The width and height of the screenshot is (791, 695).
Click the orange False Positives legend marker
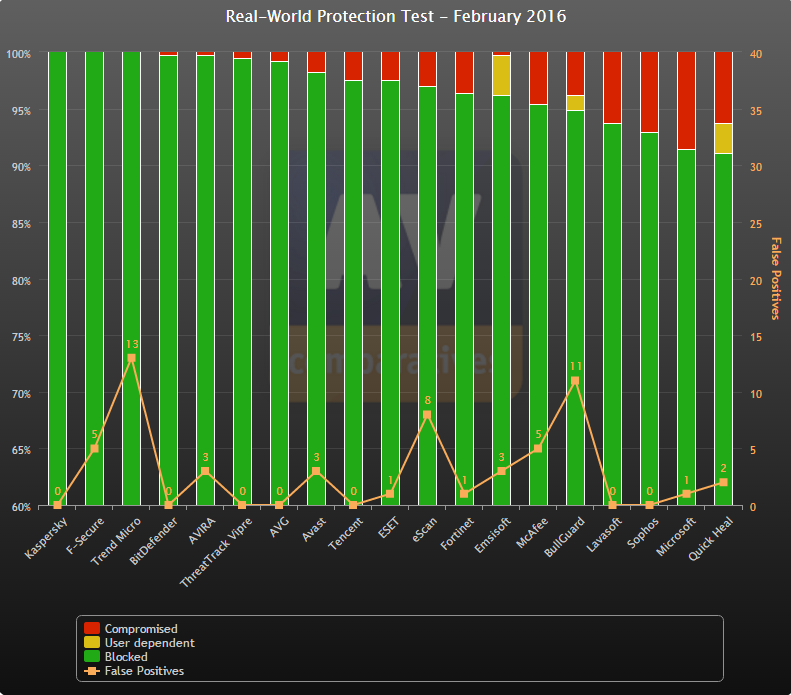92,671
